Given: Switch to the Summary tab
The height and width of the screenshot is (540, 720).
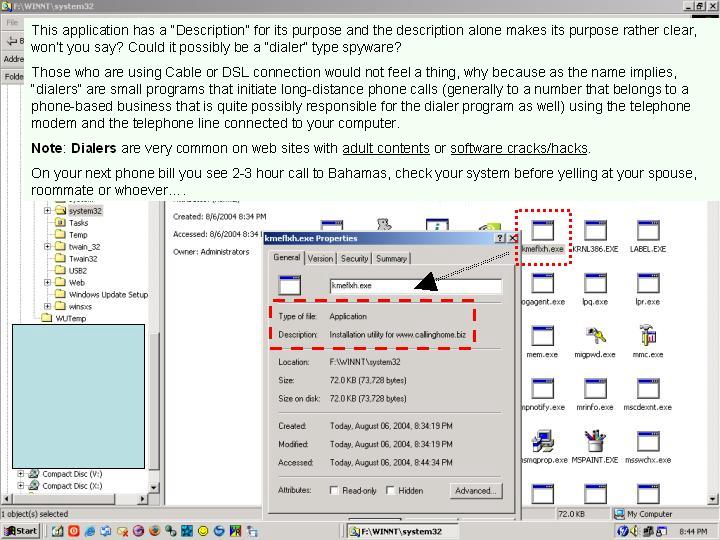Looking at the screenshot, I should tap(391, 259).
